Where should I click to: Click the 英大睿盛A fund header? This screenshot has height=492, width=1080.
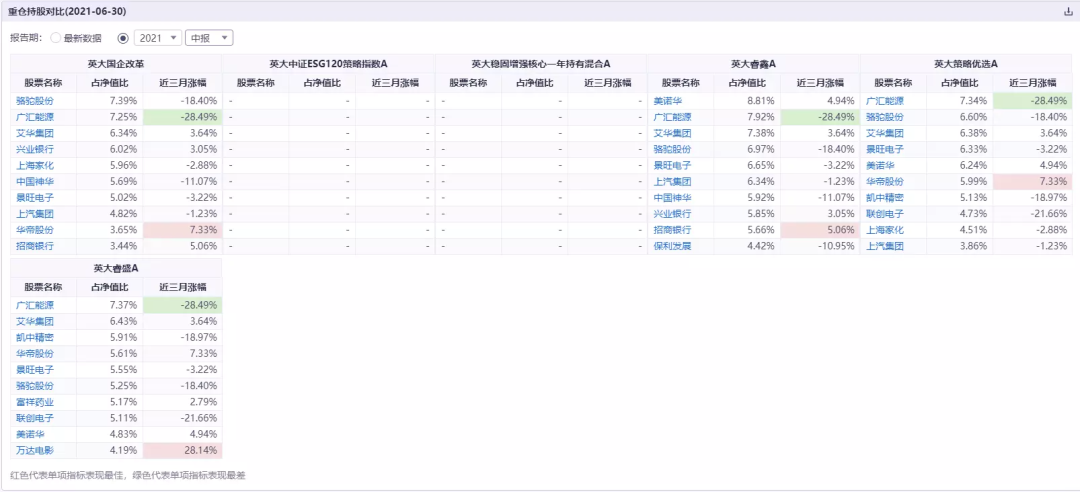tap(116, 269)
